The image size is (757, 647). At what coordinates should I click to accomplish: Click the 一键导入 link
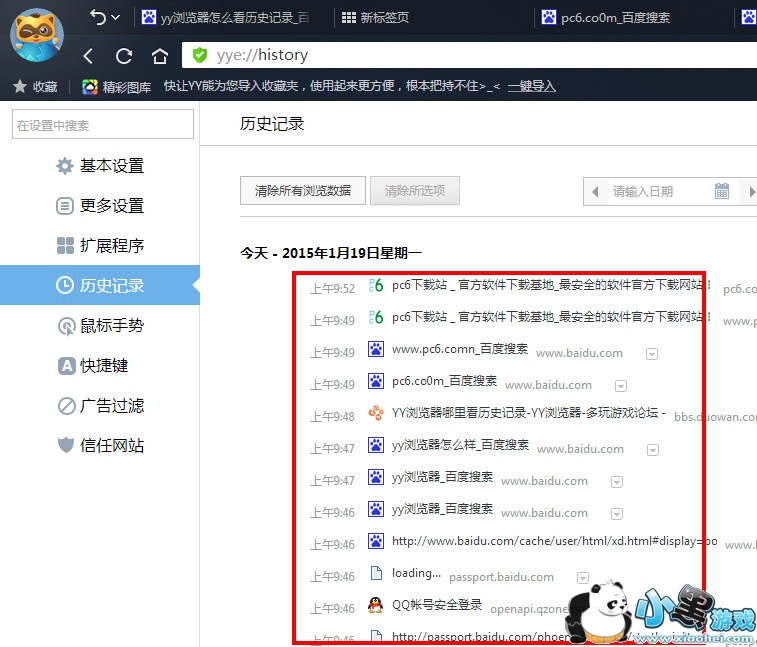point(531,87)
